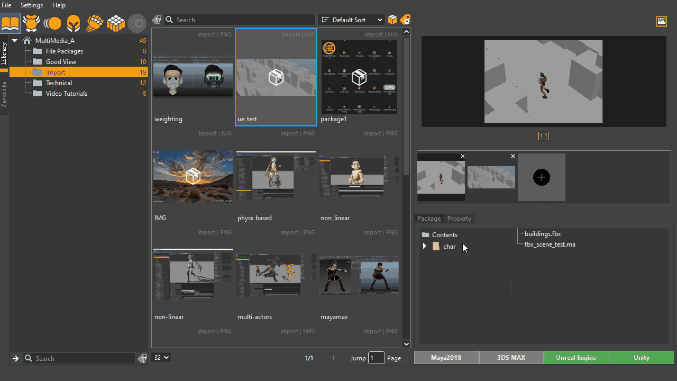The height and width of the screenshot is (381, 677).
Task: Add a new preview with plus button
Action: pyautogui.click(x=541, y=177)
